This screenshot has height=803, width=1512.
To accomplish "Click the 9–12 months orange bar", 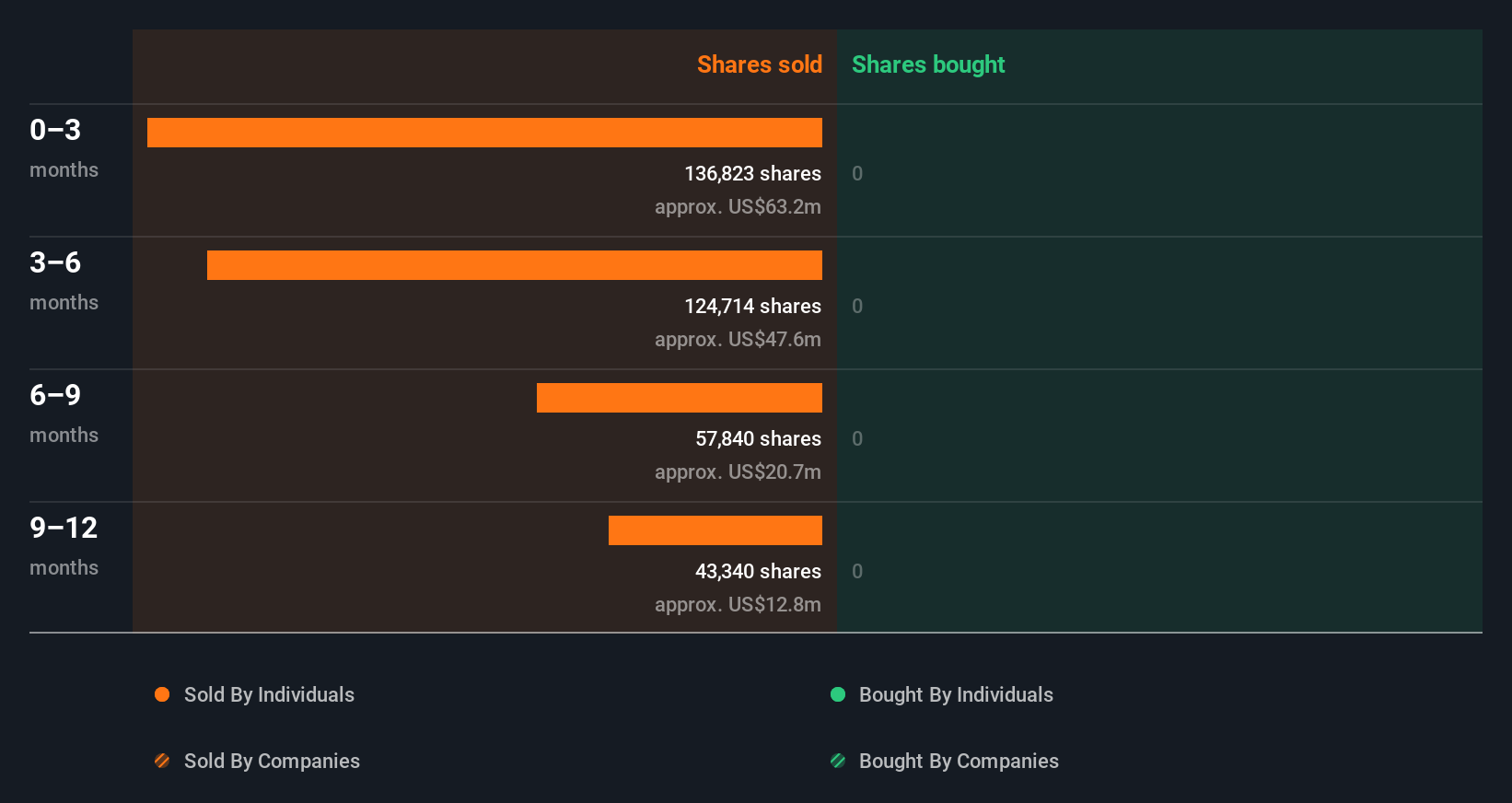I will pos(715,530).
